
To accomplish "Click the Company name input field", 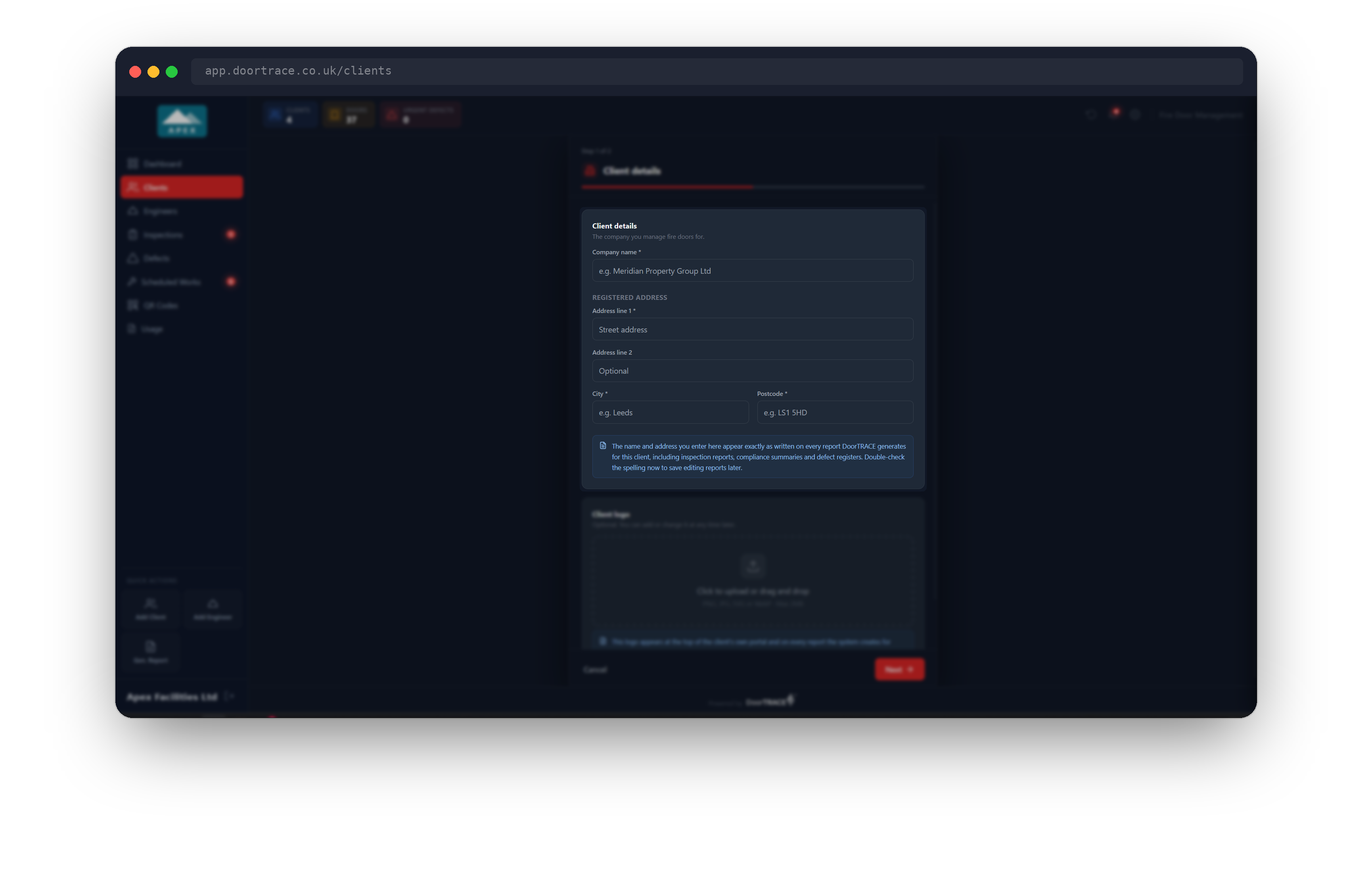I will 752,271.
